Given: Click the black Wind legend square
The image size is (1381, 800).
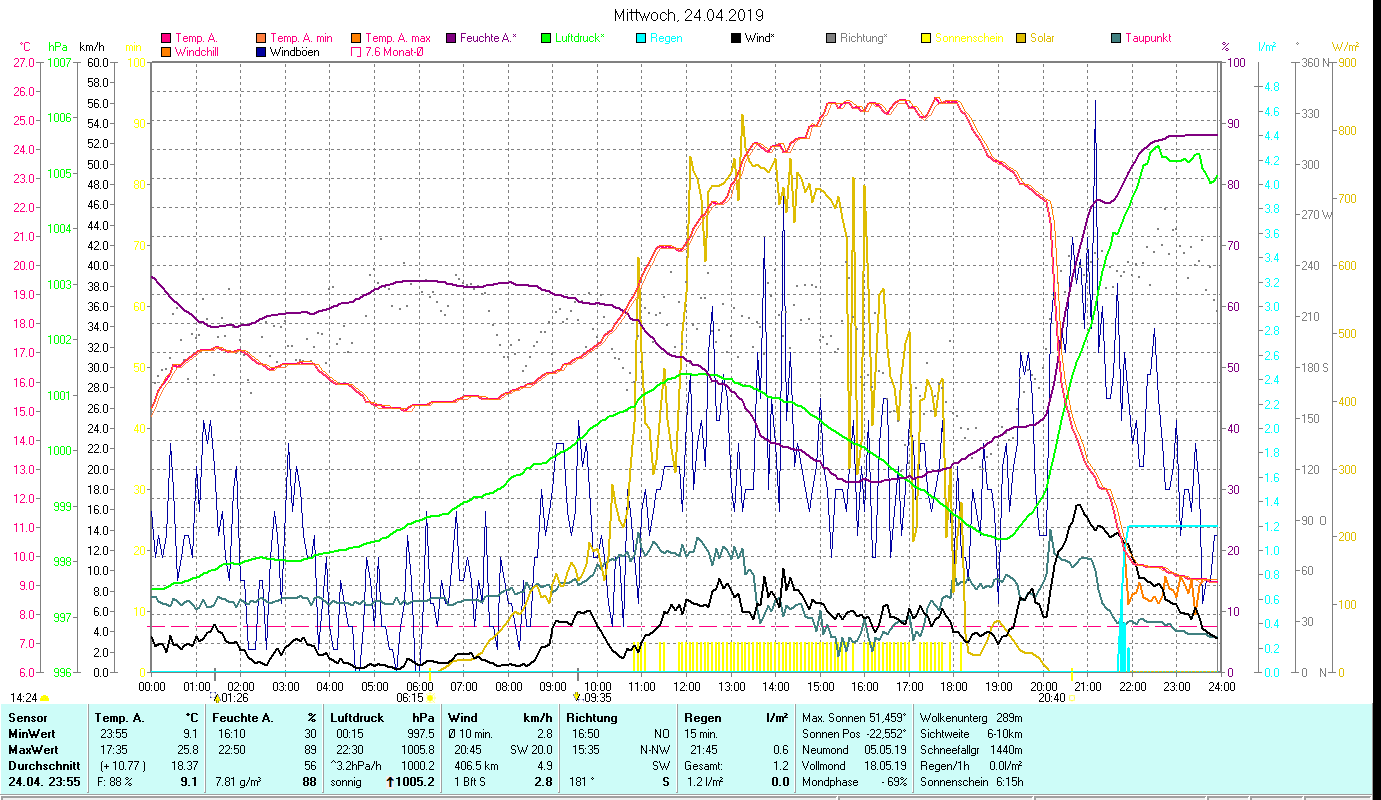Looking at the screenshot, I should [x=735, y=39].
